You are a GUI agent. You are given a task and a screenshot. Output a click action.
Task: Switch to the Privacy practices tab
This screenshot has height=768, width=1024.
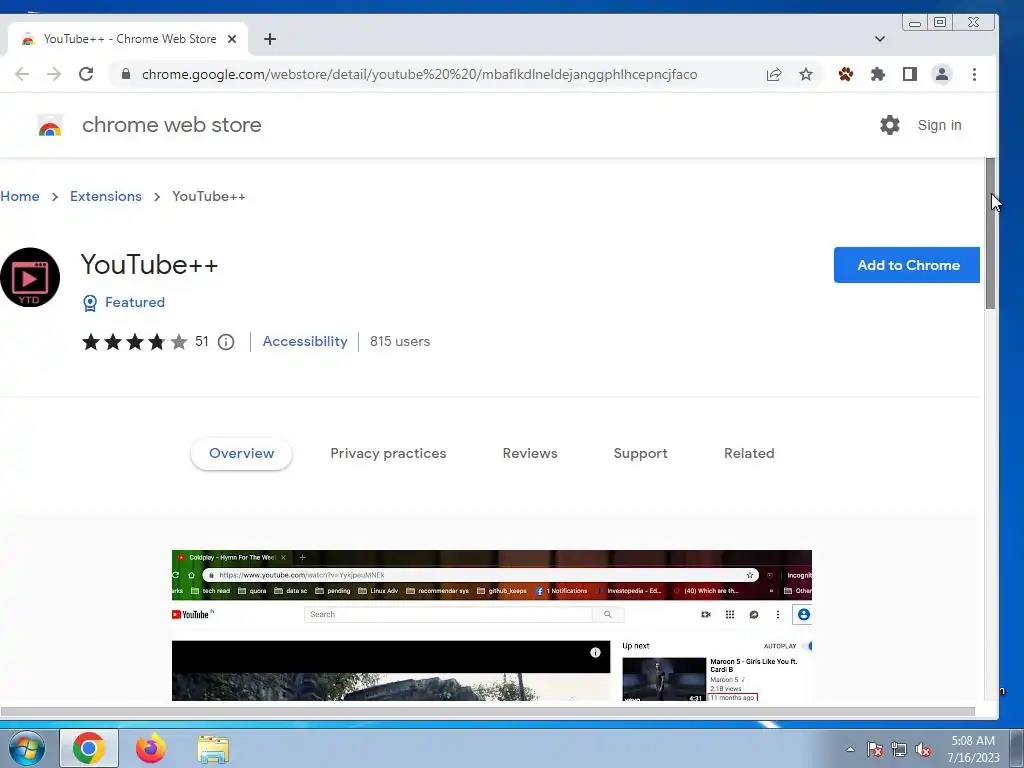[x=388, y=454]
